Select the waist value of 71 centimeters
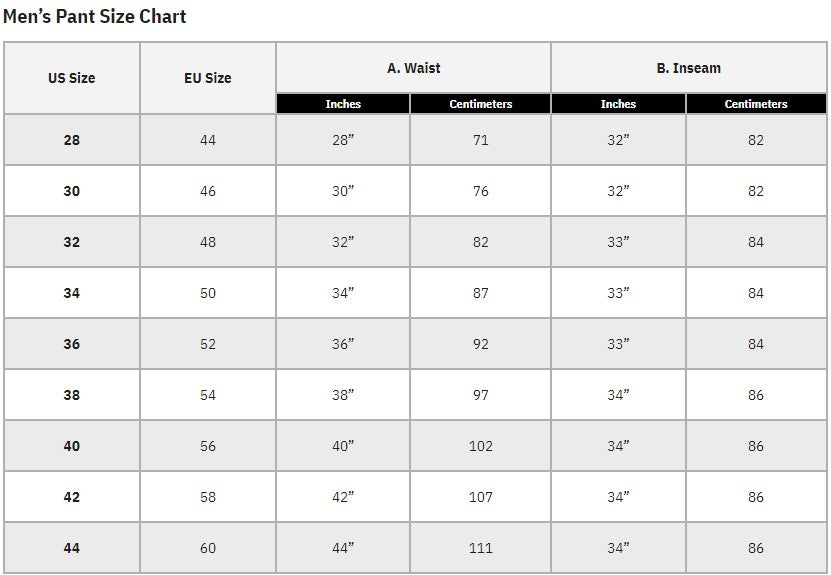The image size is (831, 575). 481,140
